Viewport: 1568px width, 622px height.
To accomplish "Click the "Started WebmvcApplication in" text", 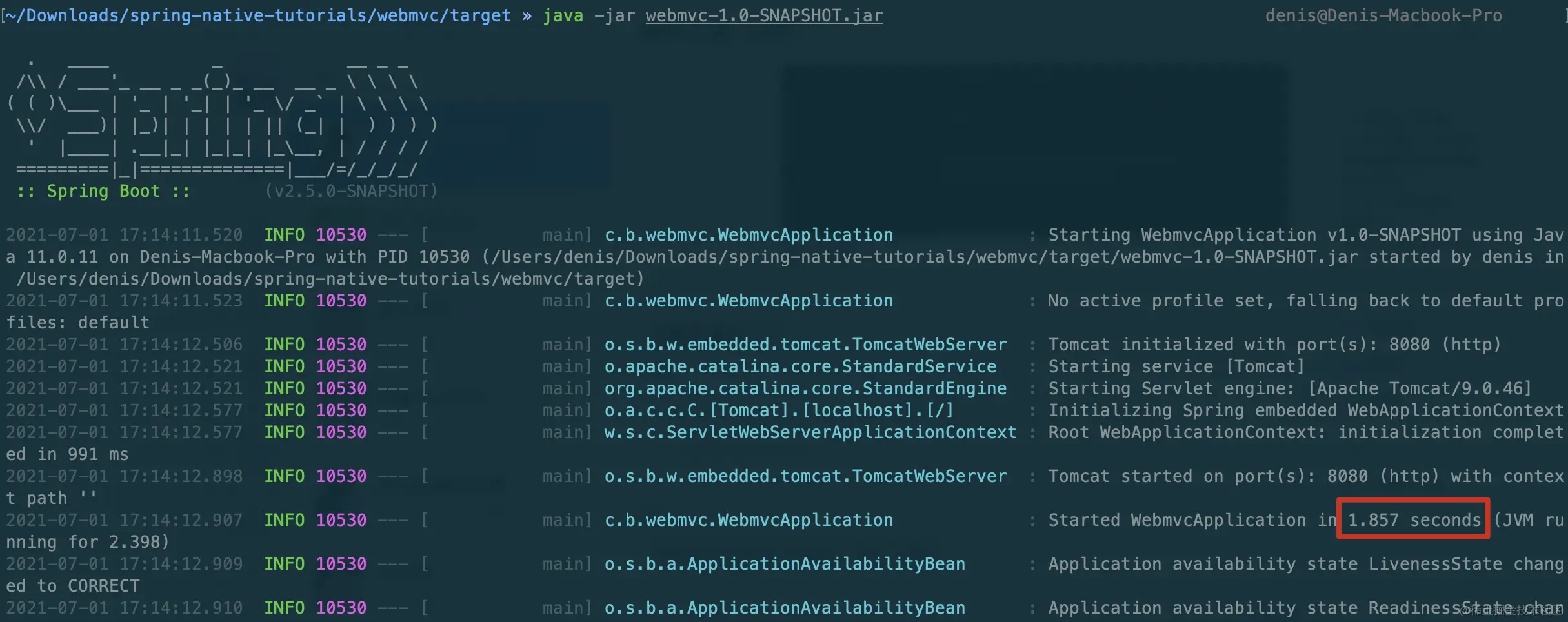I will (1192, 520).
